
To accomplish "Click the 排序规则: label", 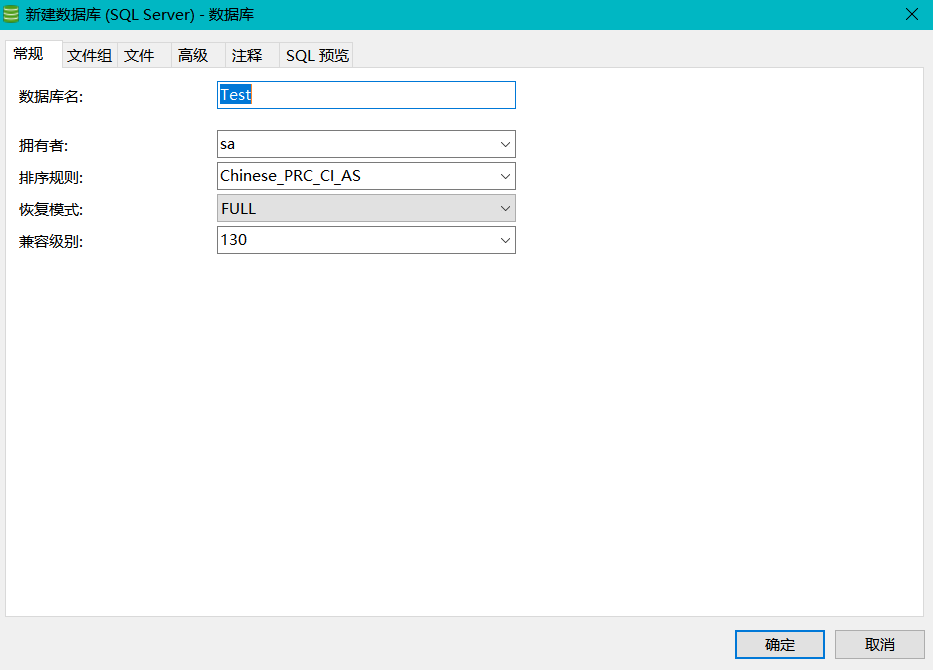I will pyautogui.click(x=51, y=177).
